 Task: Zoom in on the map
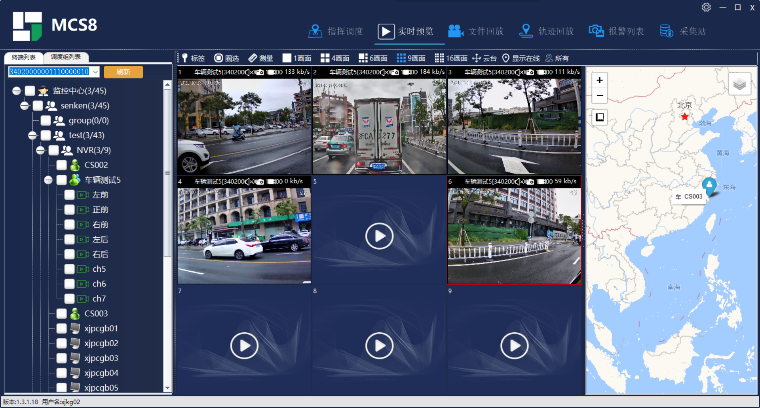click(x=598, y=79)
